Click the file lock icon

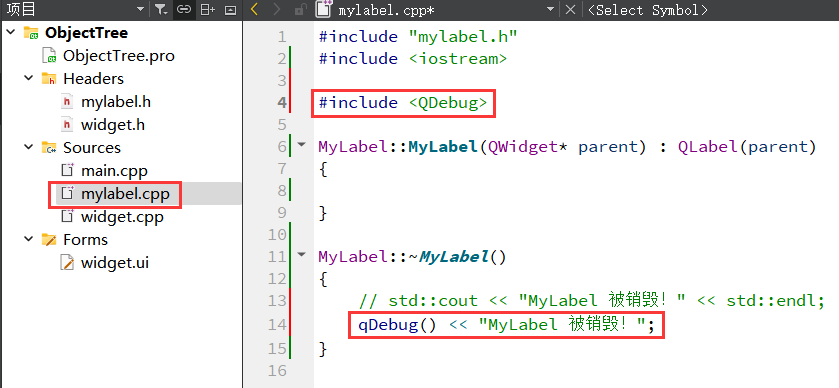coord(301,9)
